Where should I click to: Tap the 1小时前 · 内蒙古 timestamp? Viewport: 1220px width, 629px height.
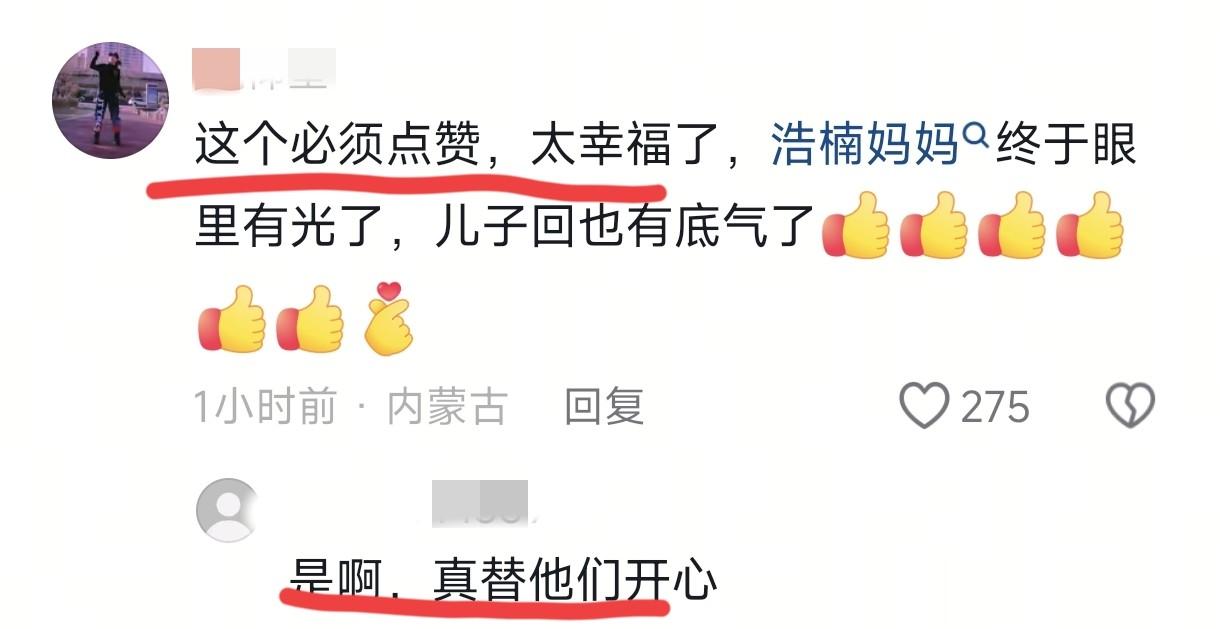351,407
